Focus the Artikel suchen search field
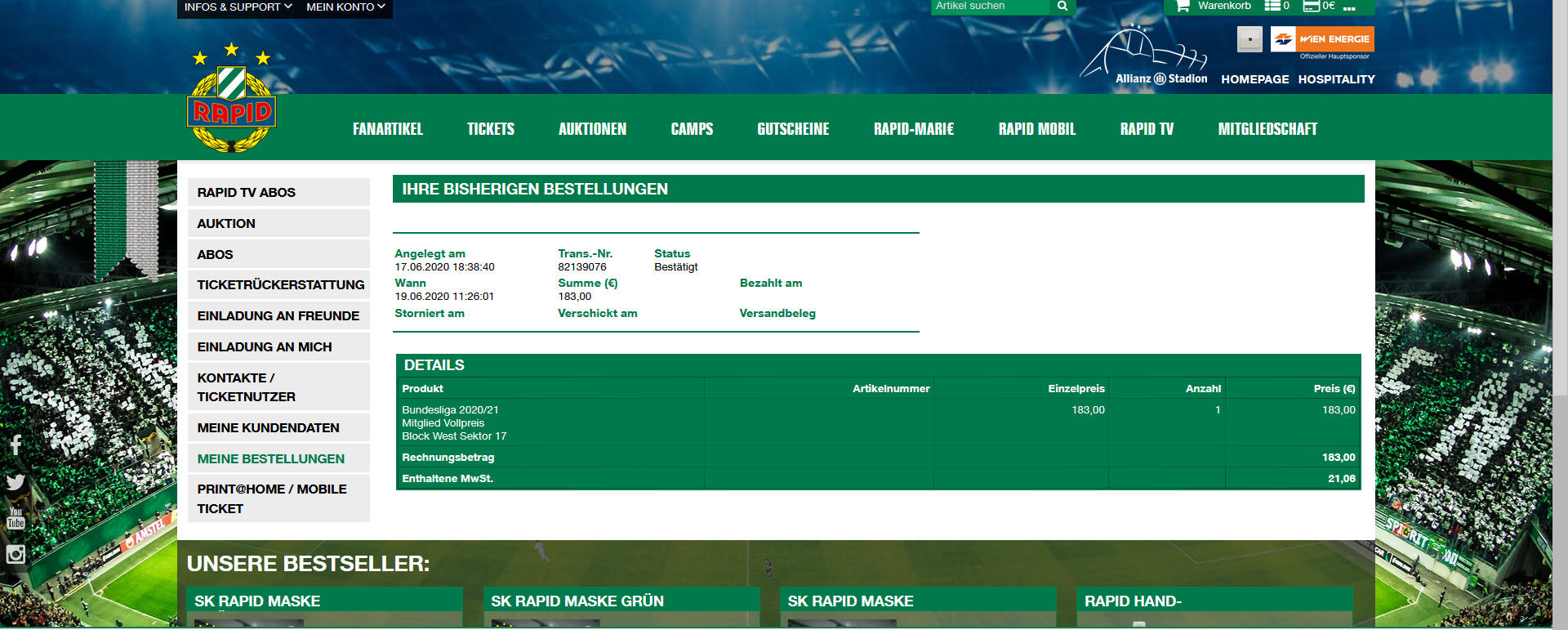1568x630 pixels. [990, 6]
